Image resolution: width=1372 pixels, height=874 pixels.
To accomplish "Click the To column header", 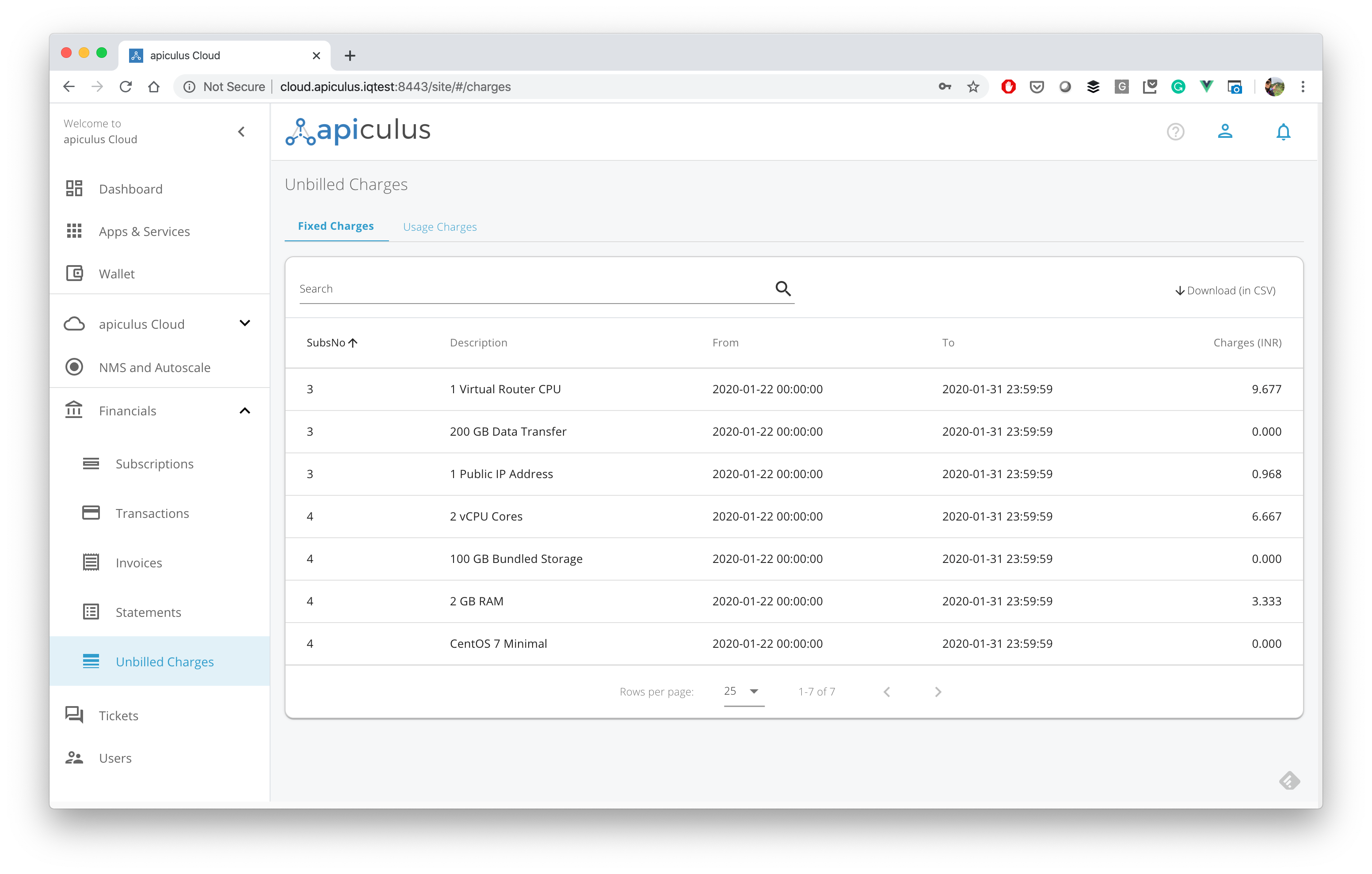I will pyautogui.click(x=948, y=342).
